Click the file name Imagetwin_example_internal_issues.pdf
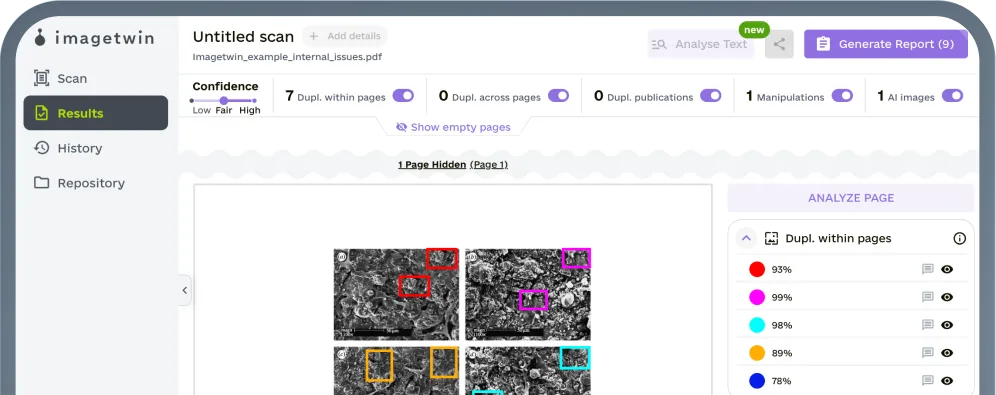 point(287,57)
